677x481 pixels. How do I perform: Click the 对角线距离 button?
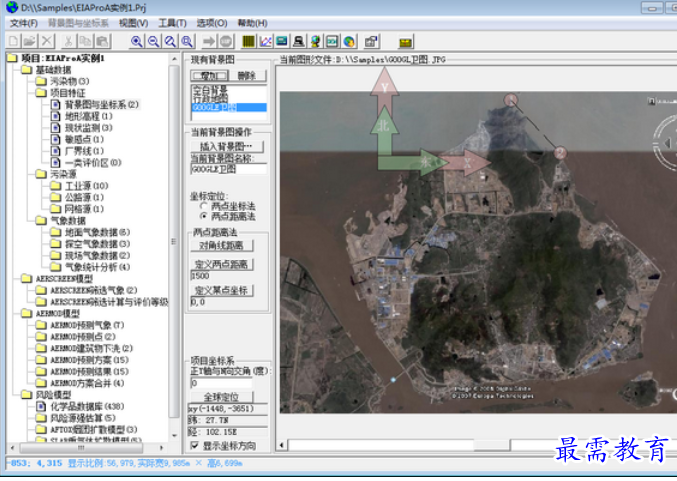(221, 246)
